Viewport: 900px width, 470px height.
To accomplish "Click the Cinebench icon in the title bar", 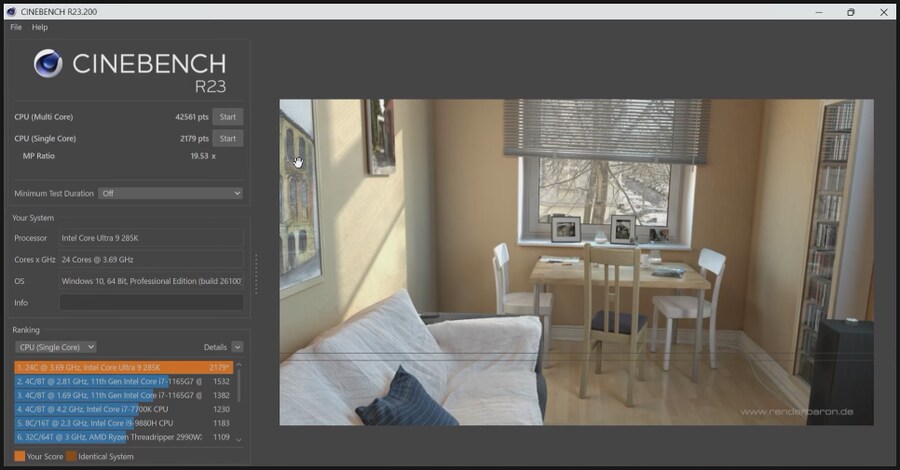I will point(12,11).
